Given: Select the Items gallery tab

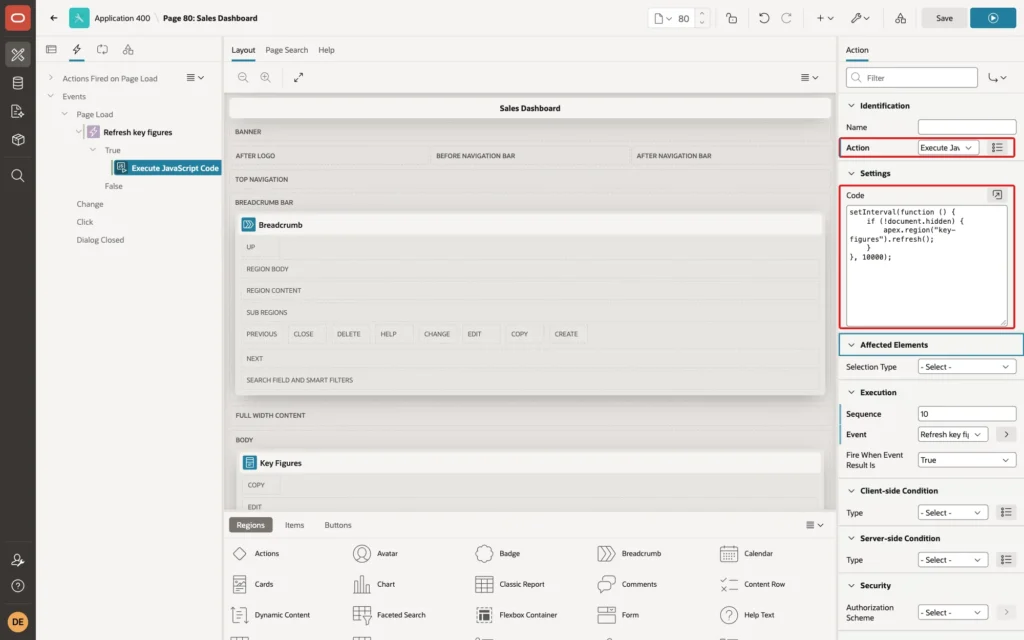Looking at the screenshot, I should tap(295, 525).
